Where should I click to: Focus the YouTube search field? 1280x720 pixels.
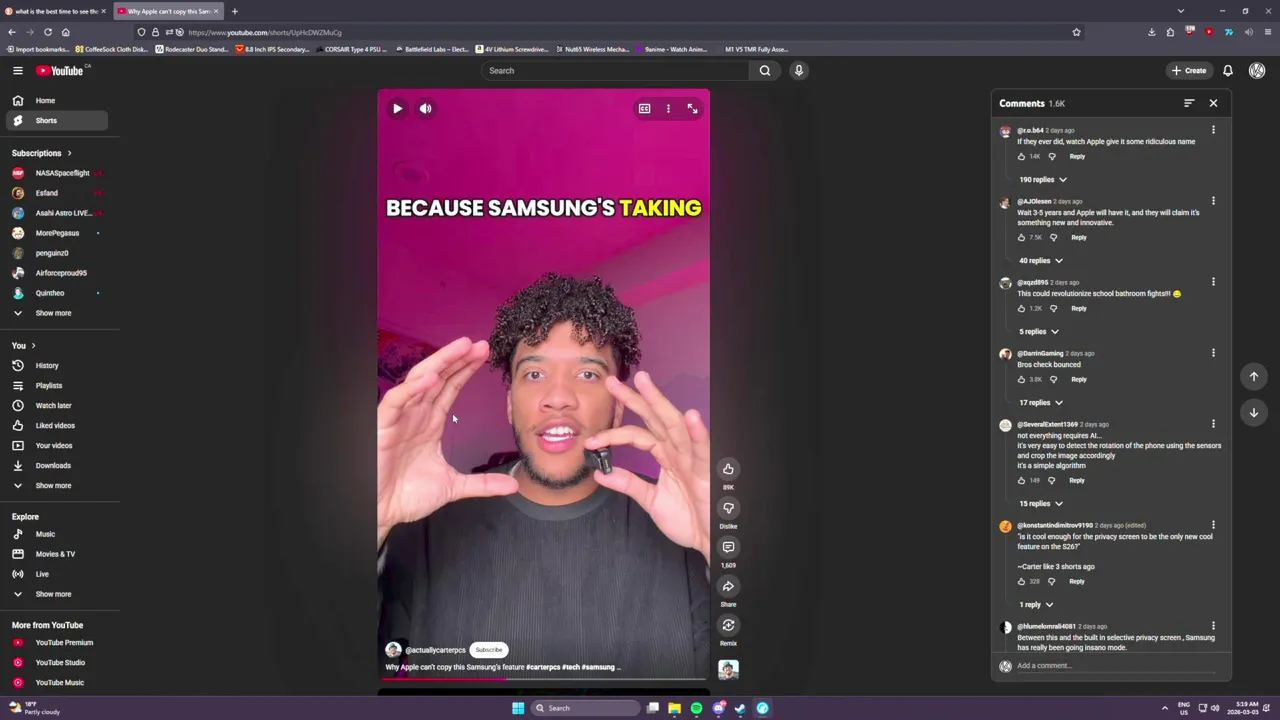coord(615,70)
